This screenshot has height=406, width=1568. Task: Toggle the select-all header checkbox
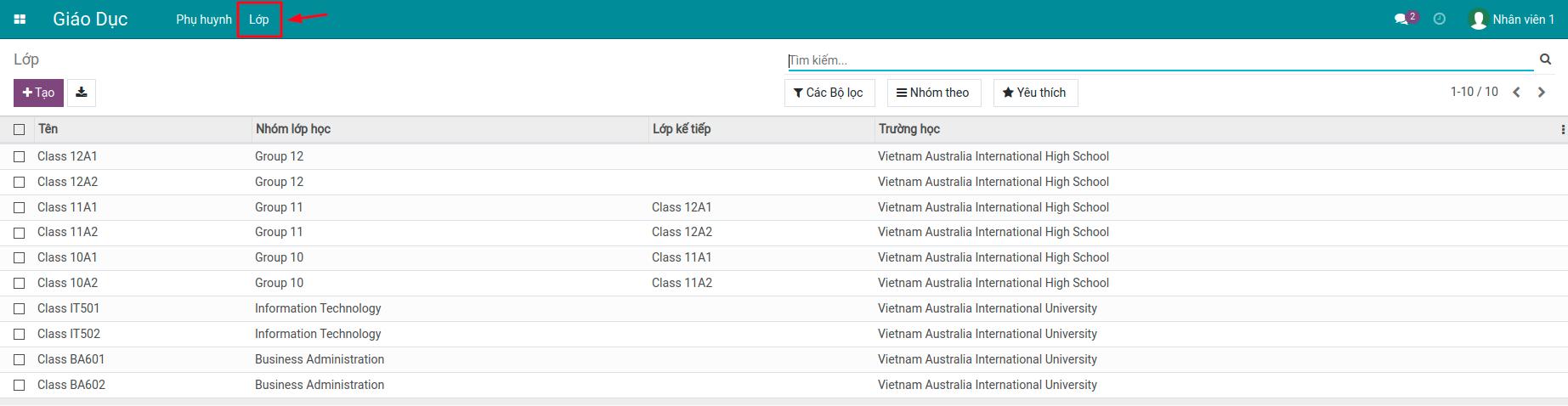20,129
